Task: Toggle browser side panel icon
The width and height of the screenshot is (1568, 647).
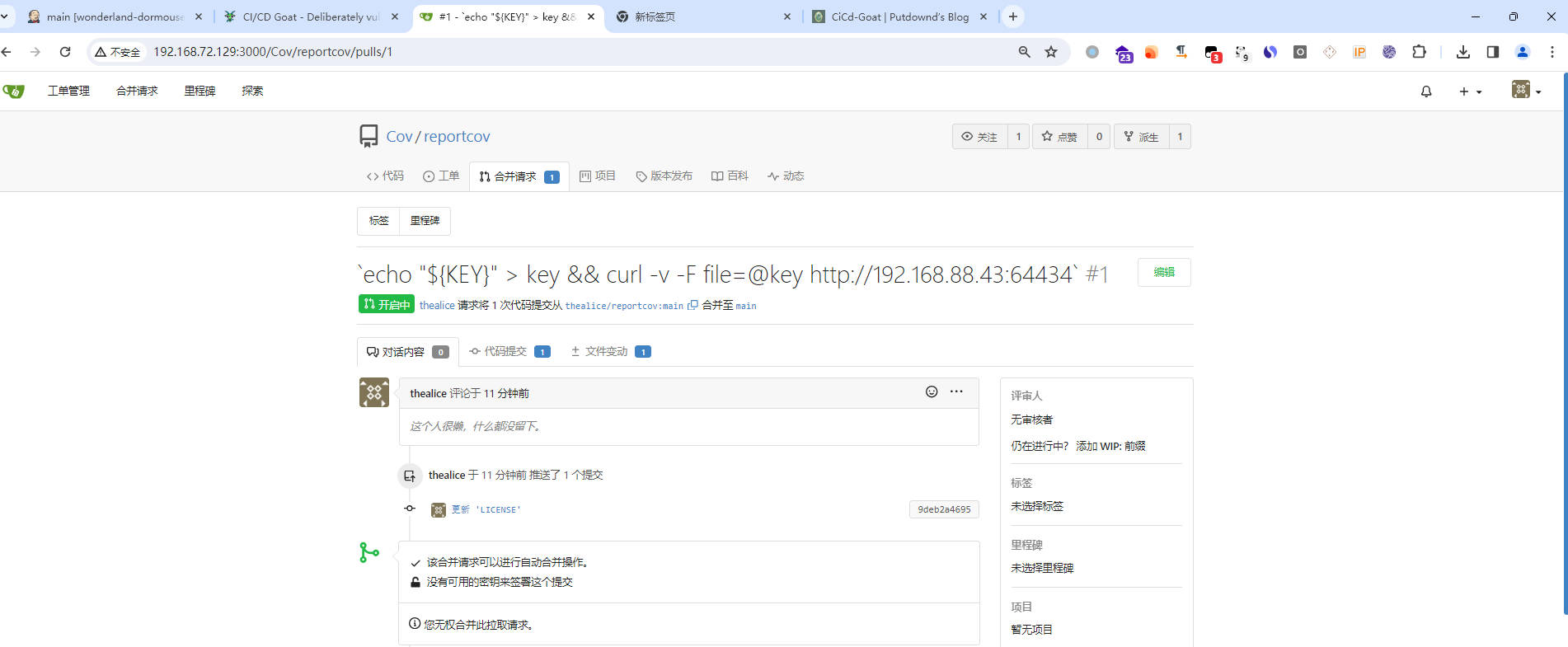Action: coord(1493,52)
